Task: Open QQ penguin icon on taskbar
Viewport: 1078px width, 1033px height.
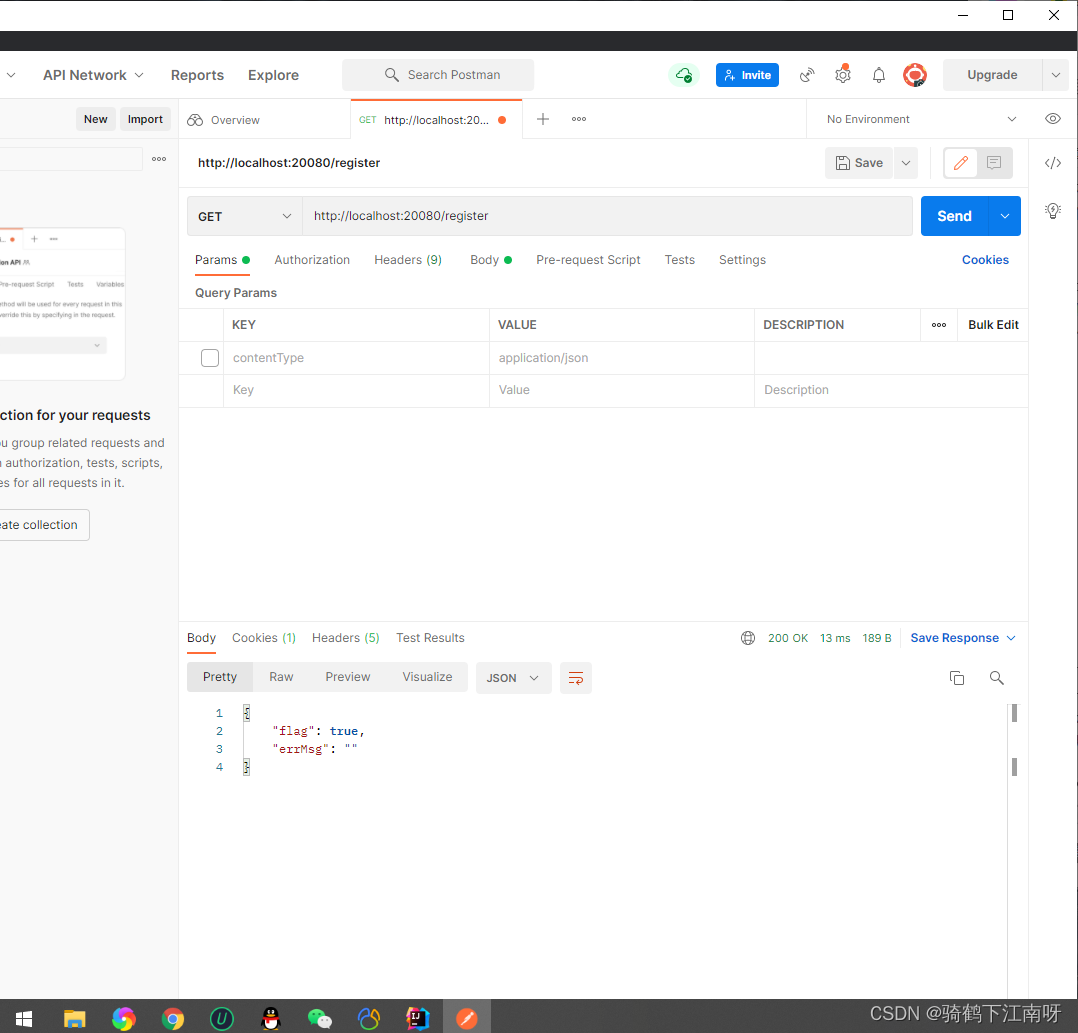Action: pyautogui.click(x=271, y=1019)
